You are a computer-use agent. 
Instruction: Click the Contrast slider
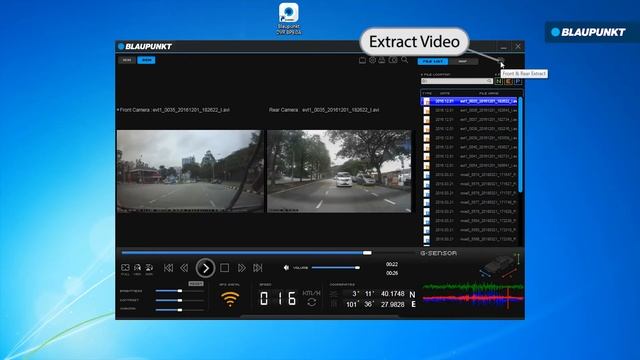click(180, 300)
